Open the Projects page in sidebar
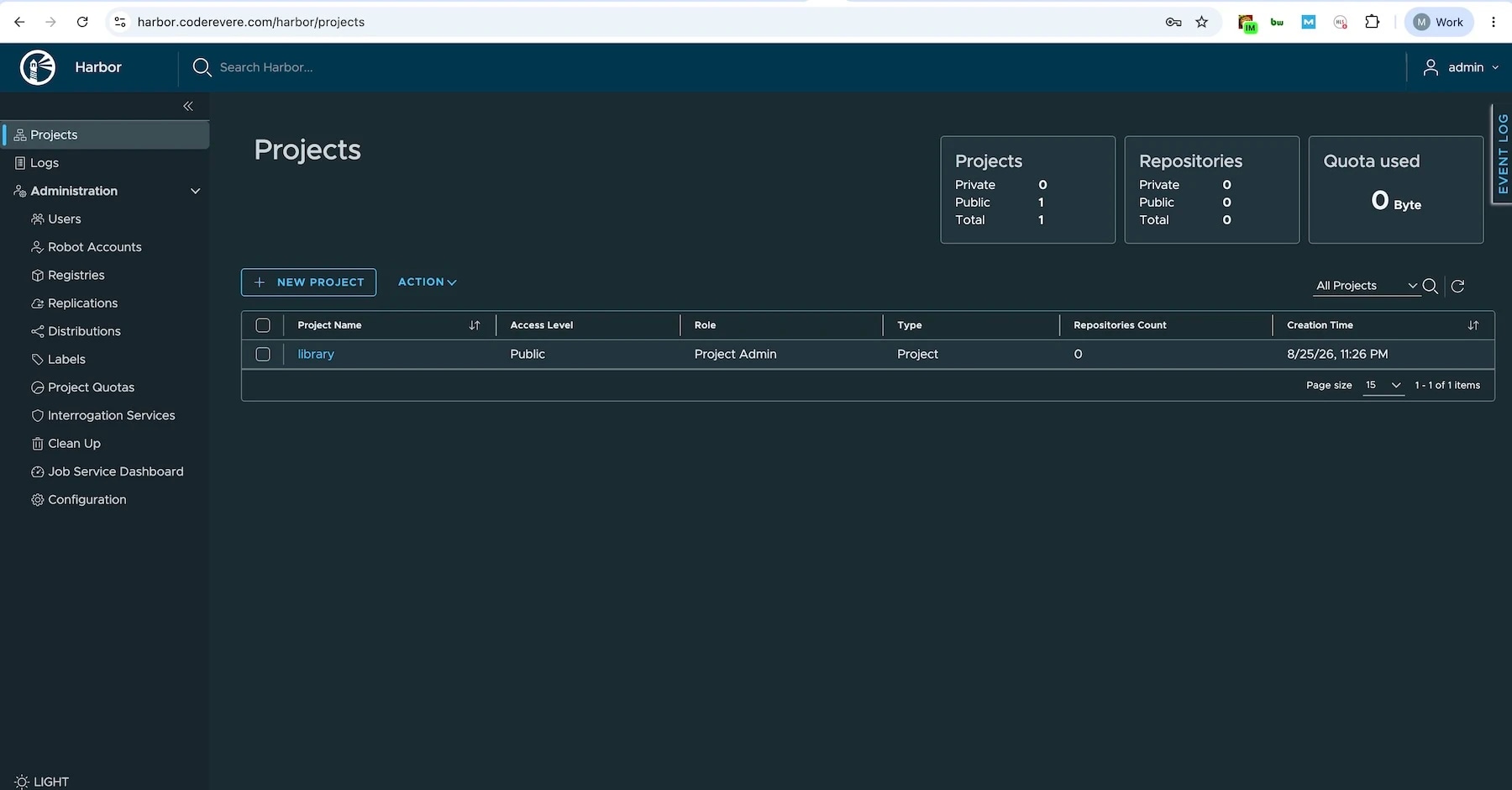The image size is (1512, 790). coord(105,134)
